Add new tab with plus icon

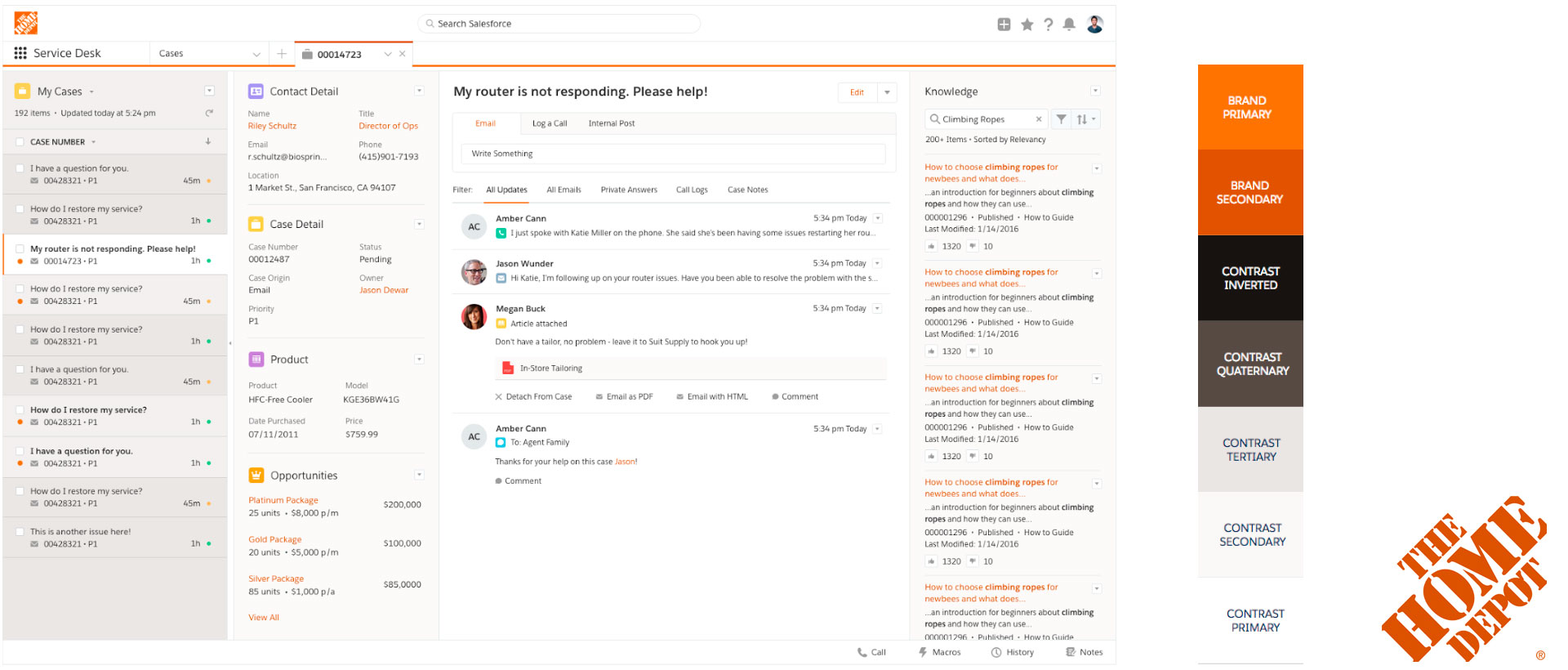point(282,54)
